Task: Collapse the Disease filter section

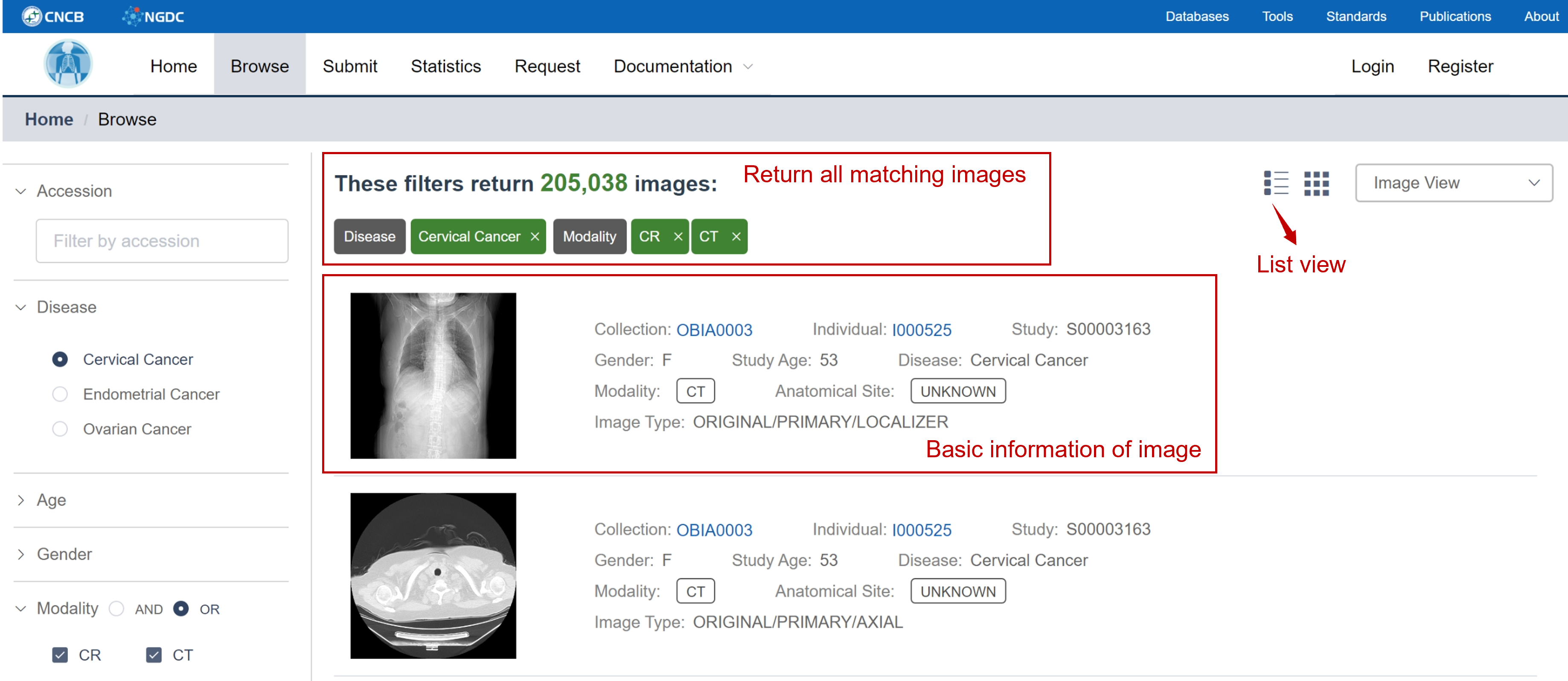Action: pos(21,307)
